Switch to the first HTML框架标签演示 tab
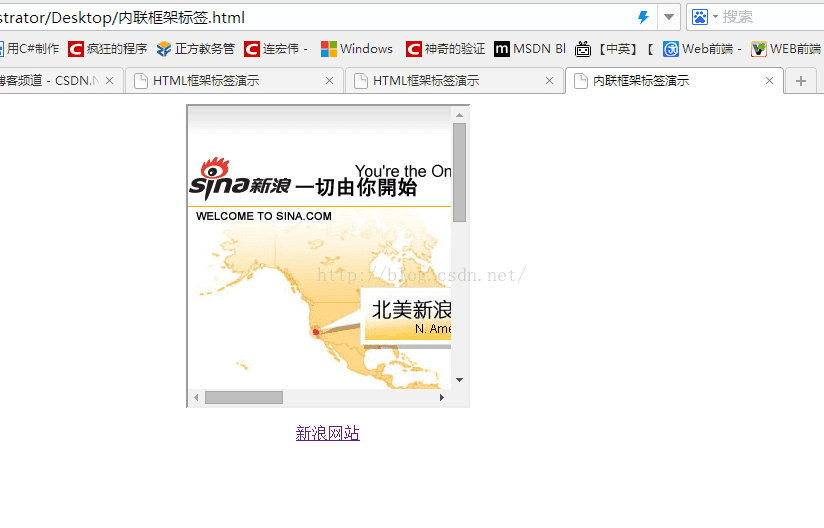 click(x=234, y=80)
